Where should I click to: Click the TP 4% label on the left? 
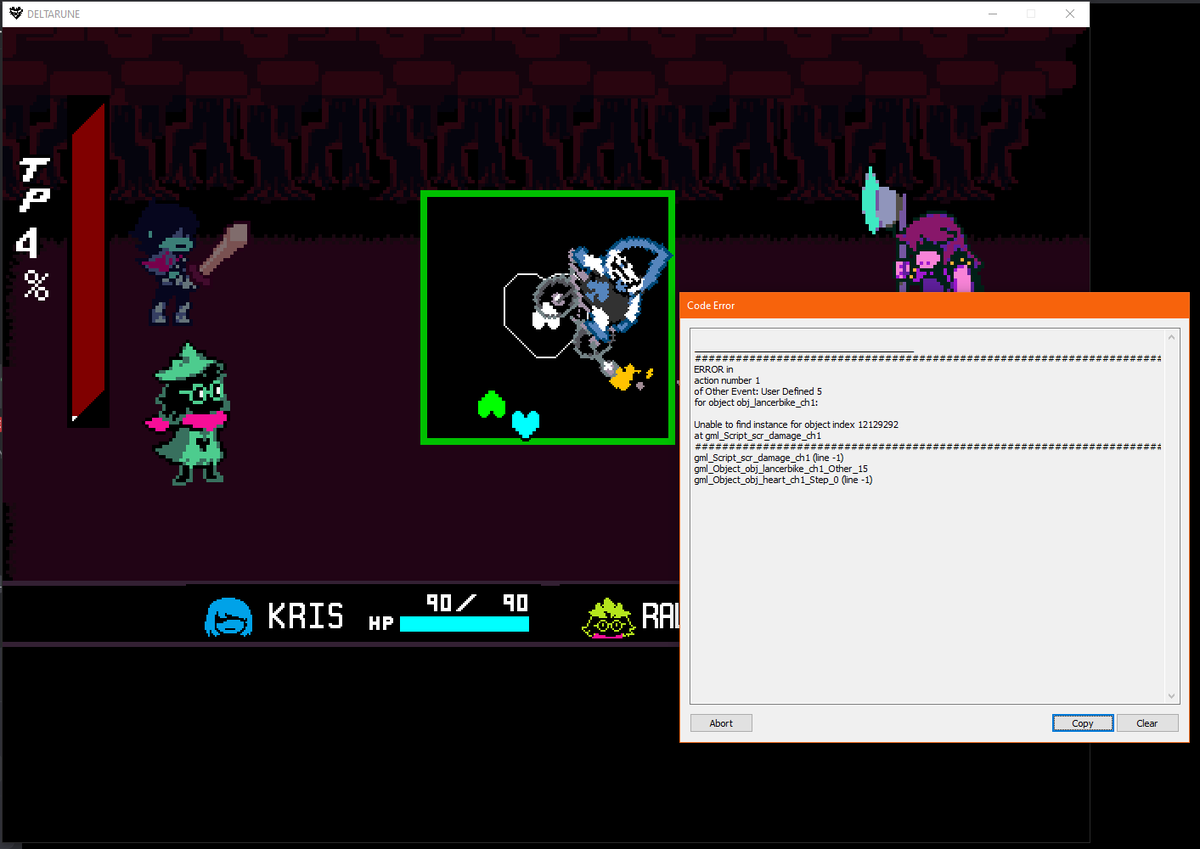(33, 228)
